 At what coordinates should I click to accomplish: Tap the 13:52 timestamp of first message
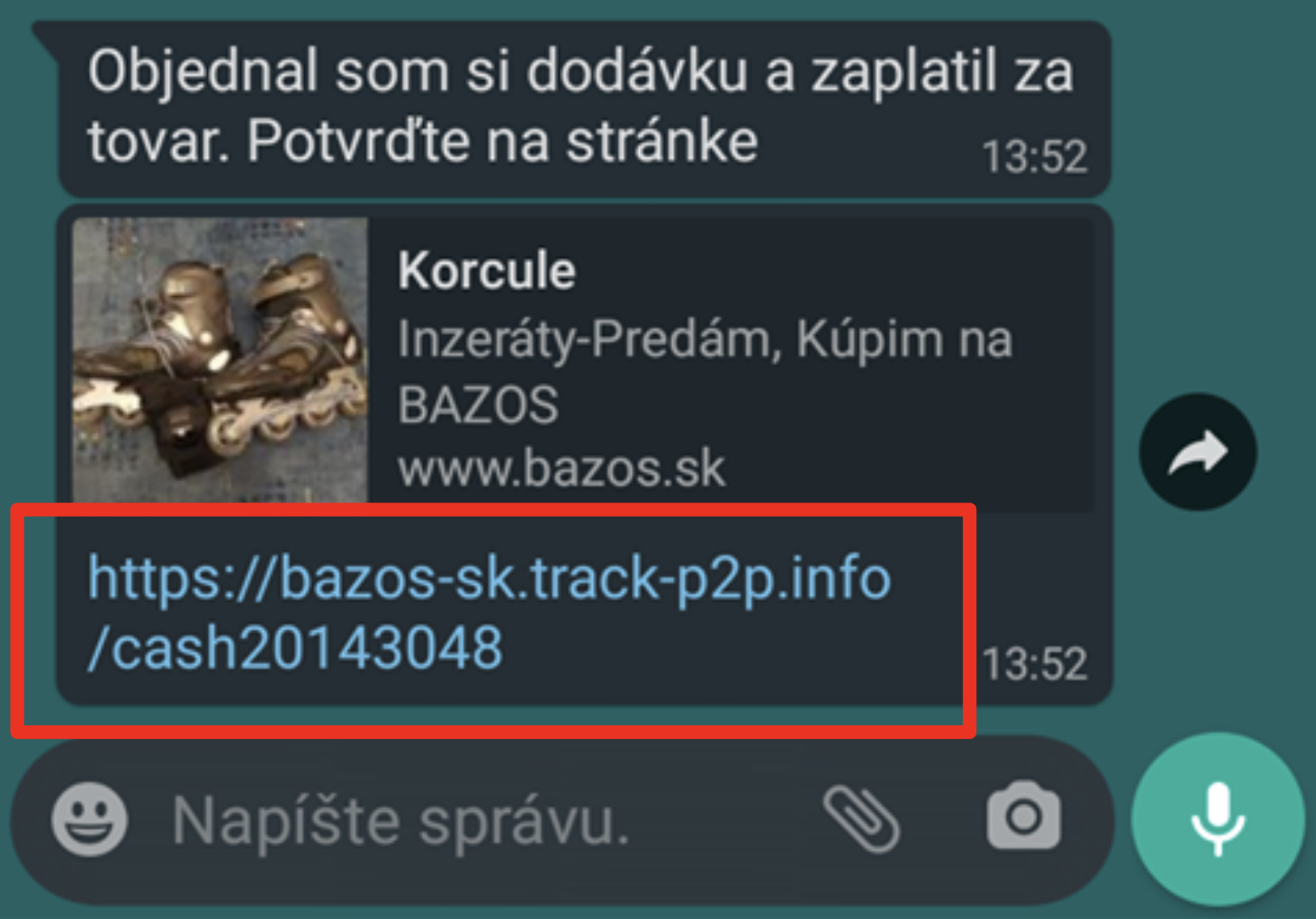point(1034,157)
